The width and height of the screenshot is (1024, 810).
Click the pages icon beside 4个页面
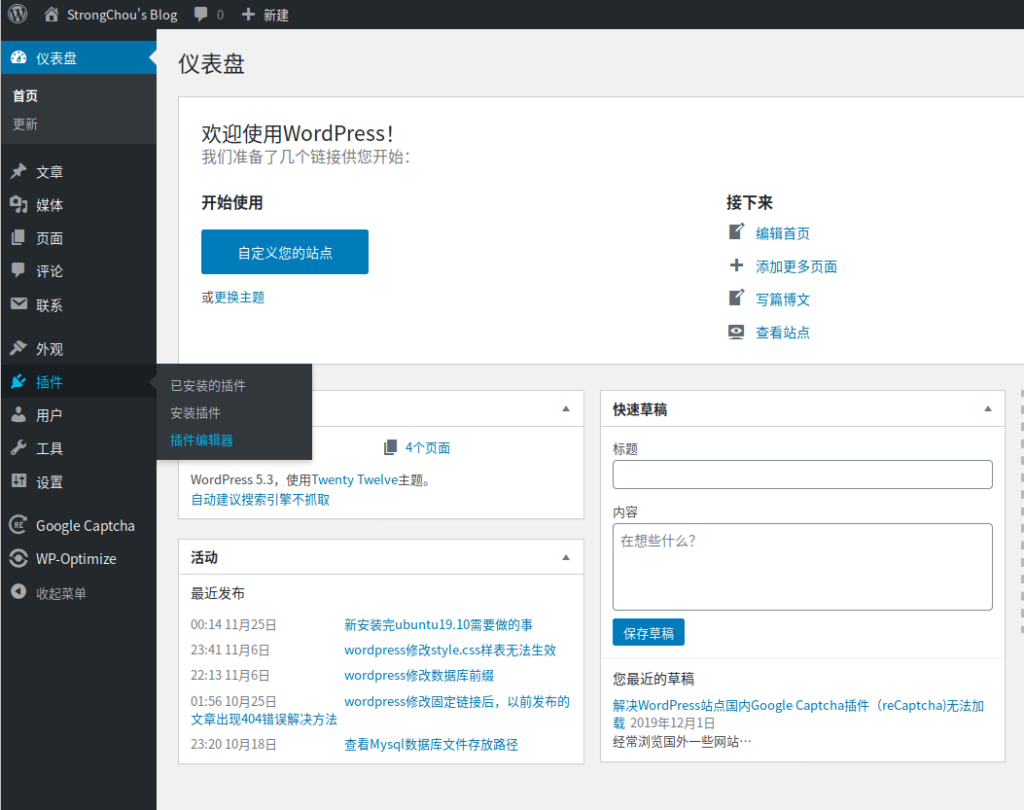[391, 447]
